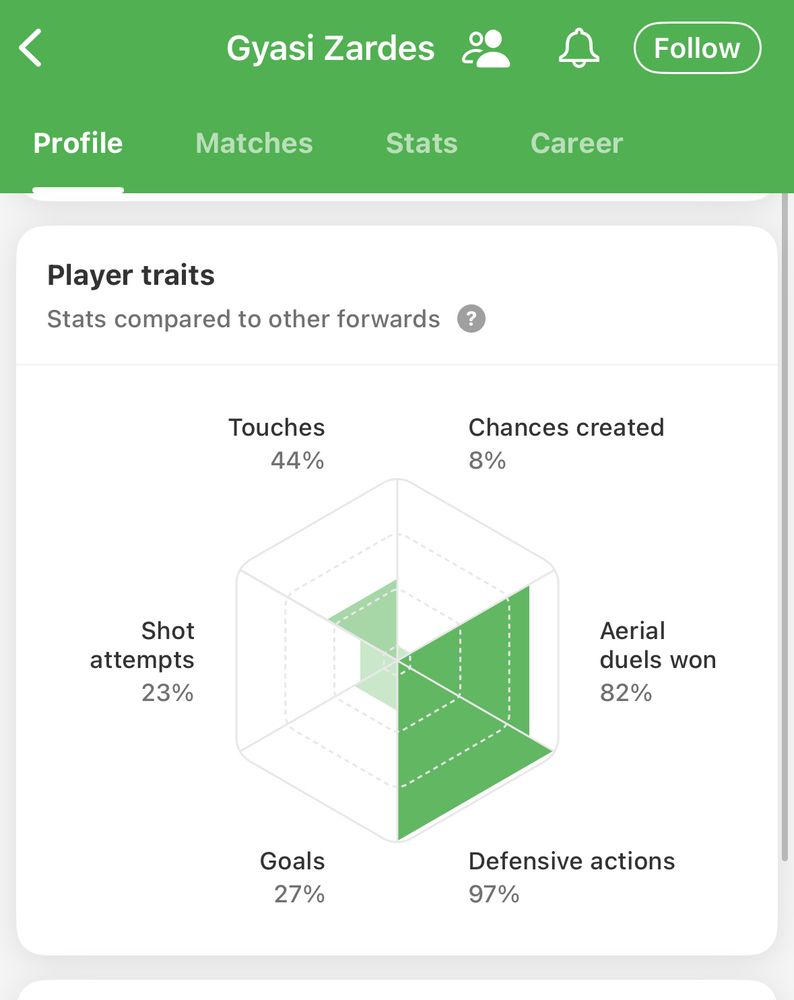Screen dimensions: 794x1000
Task: Open the Matches tab
Action: point(254,143)
